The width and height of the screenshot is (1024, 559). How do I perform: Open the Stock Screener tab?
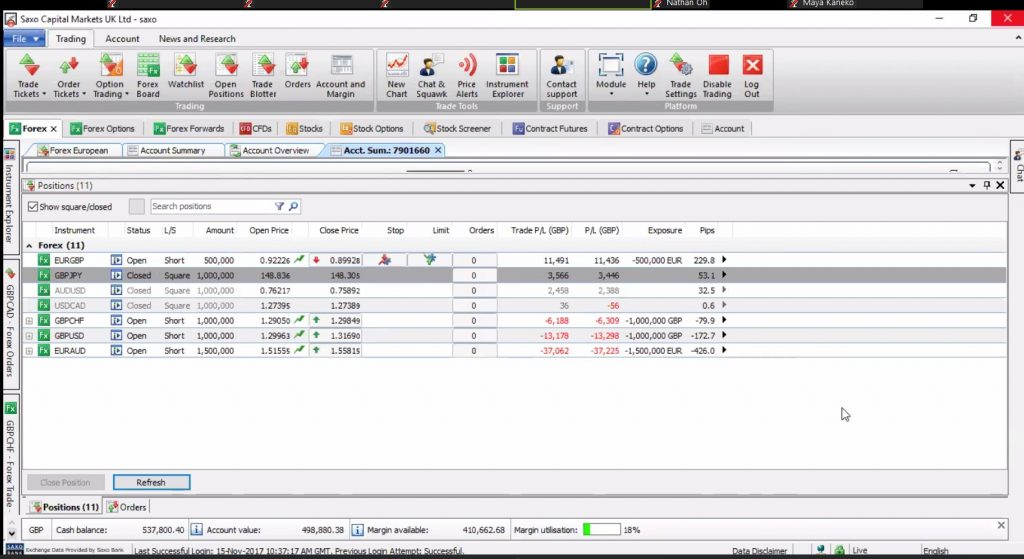[457, 129]
